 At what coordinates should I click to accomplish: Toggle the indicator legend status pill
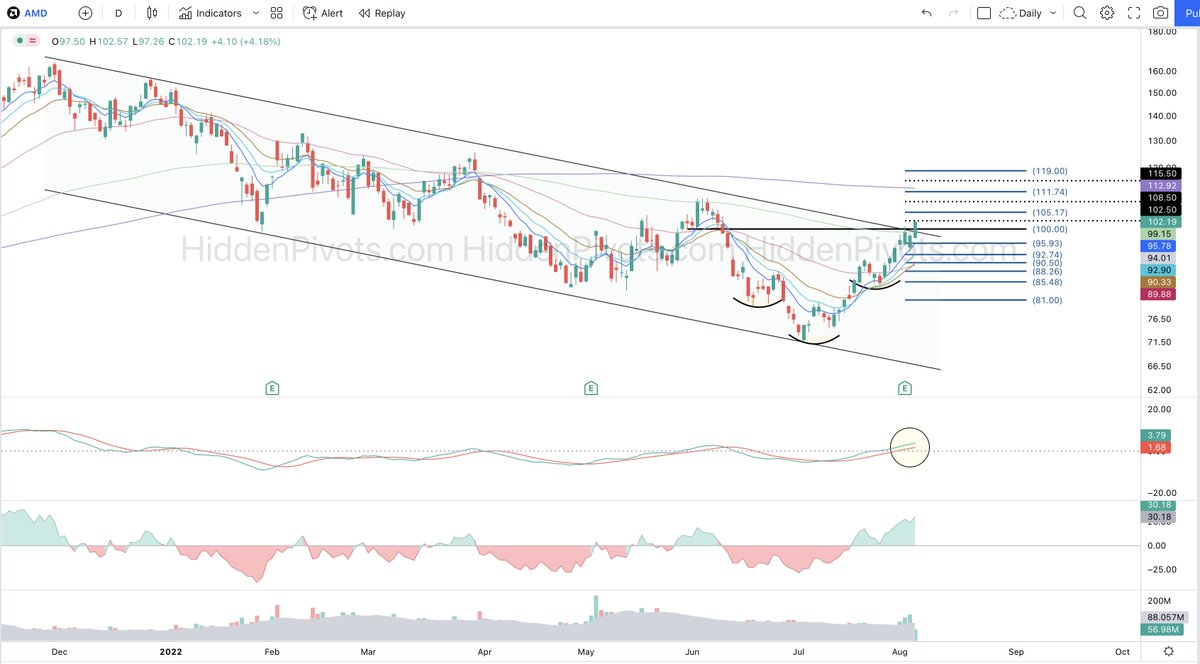point(25,41)
